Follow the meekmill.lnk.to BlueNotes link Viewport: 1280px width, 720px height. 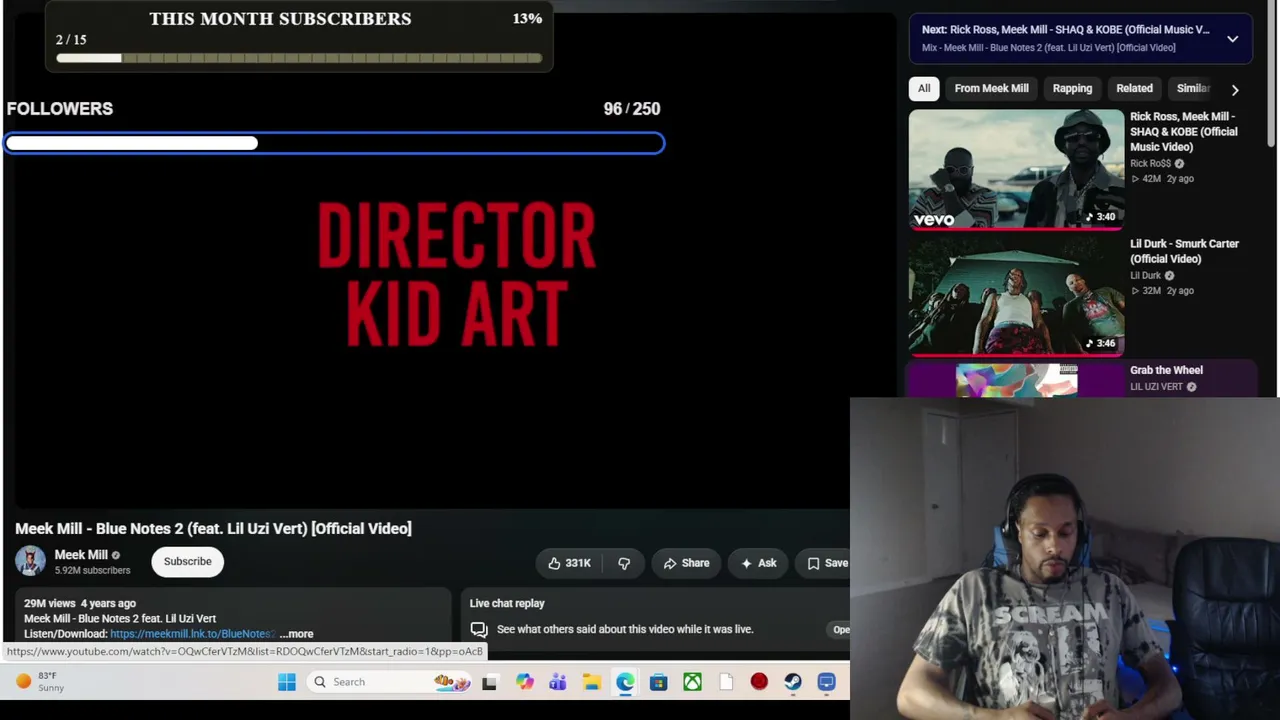pyautogui.click(x=191, y=634)
